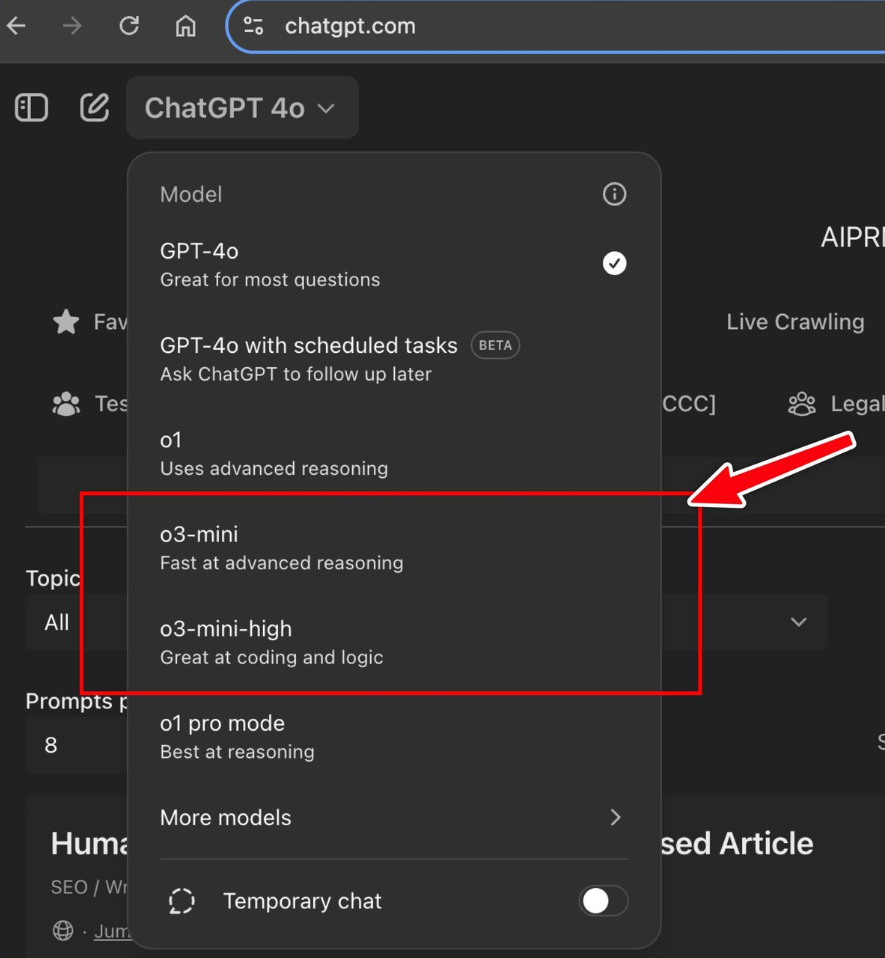The height and width of the screenshot is (958, 885).
Task: Open the browser home page
Action: (x=186, y=26)
